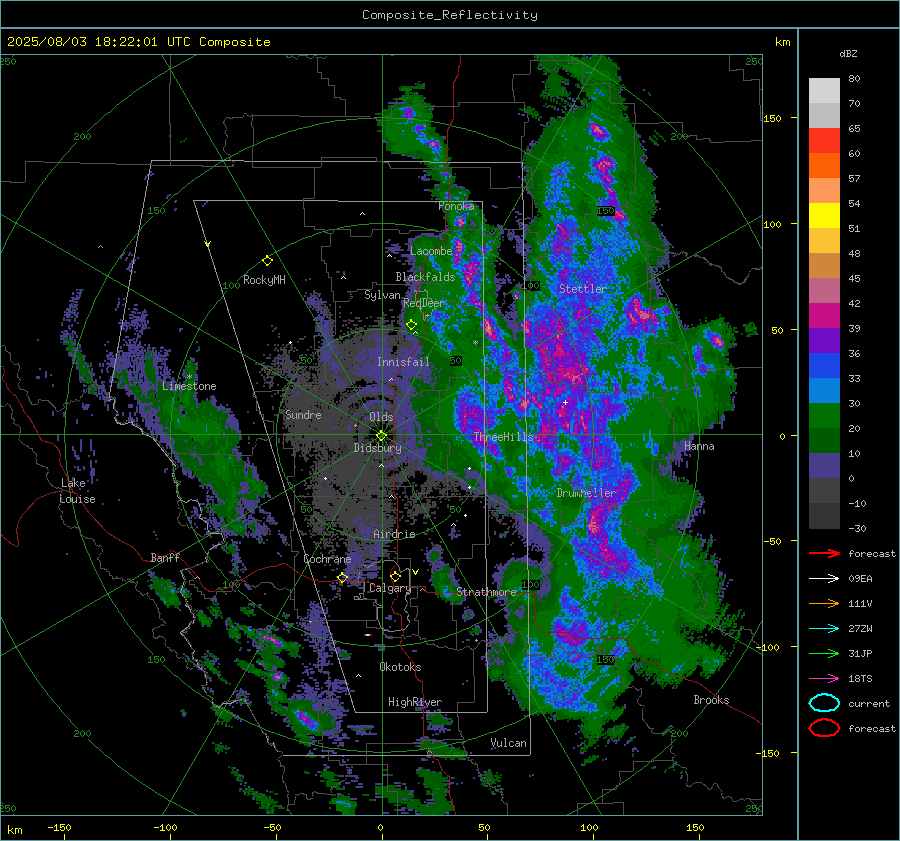
Task: Click the cyan 27ZW arrow icon
Action: [824, 629]
